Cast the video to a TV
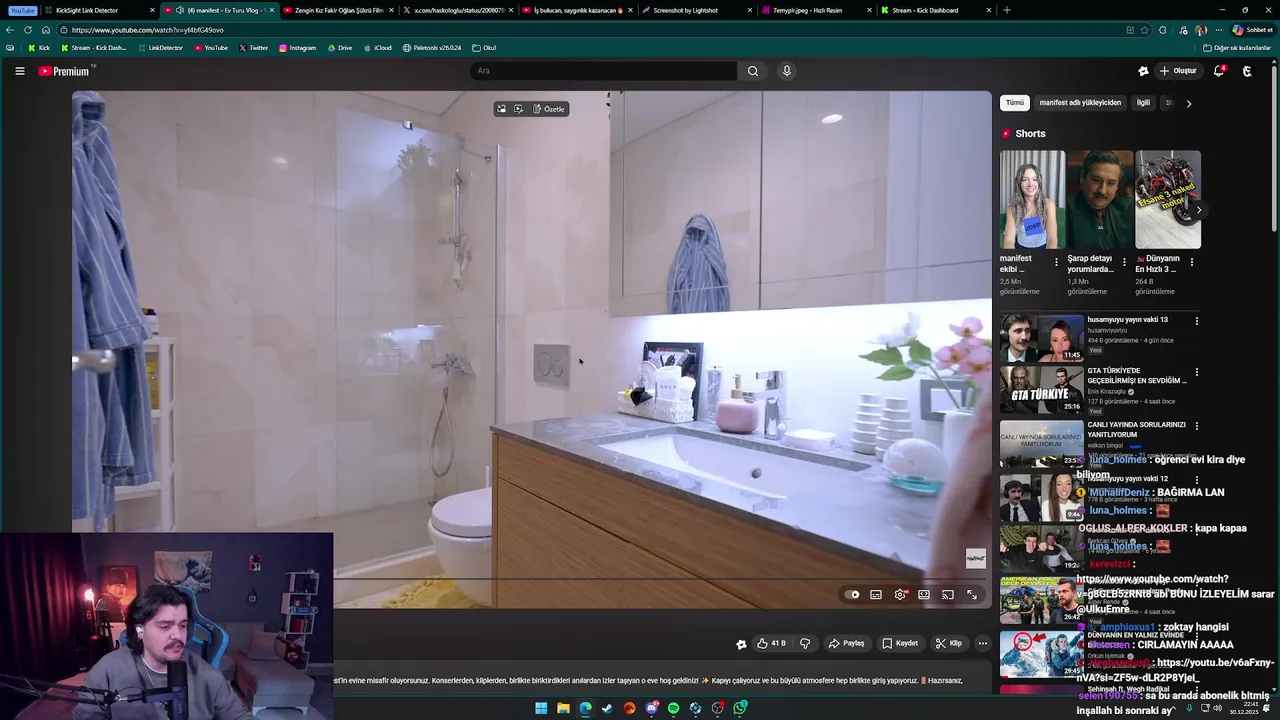The image size is (1280, 720). tap(947, 594)
